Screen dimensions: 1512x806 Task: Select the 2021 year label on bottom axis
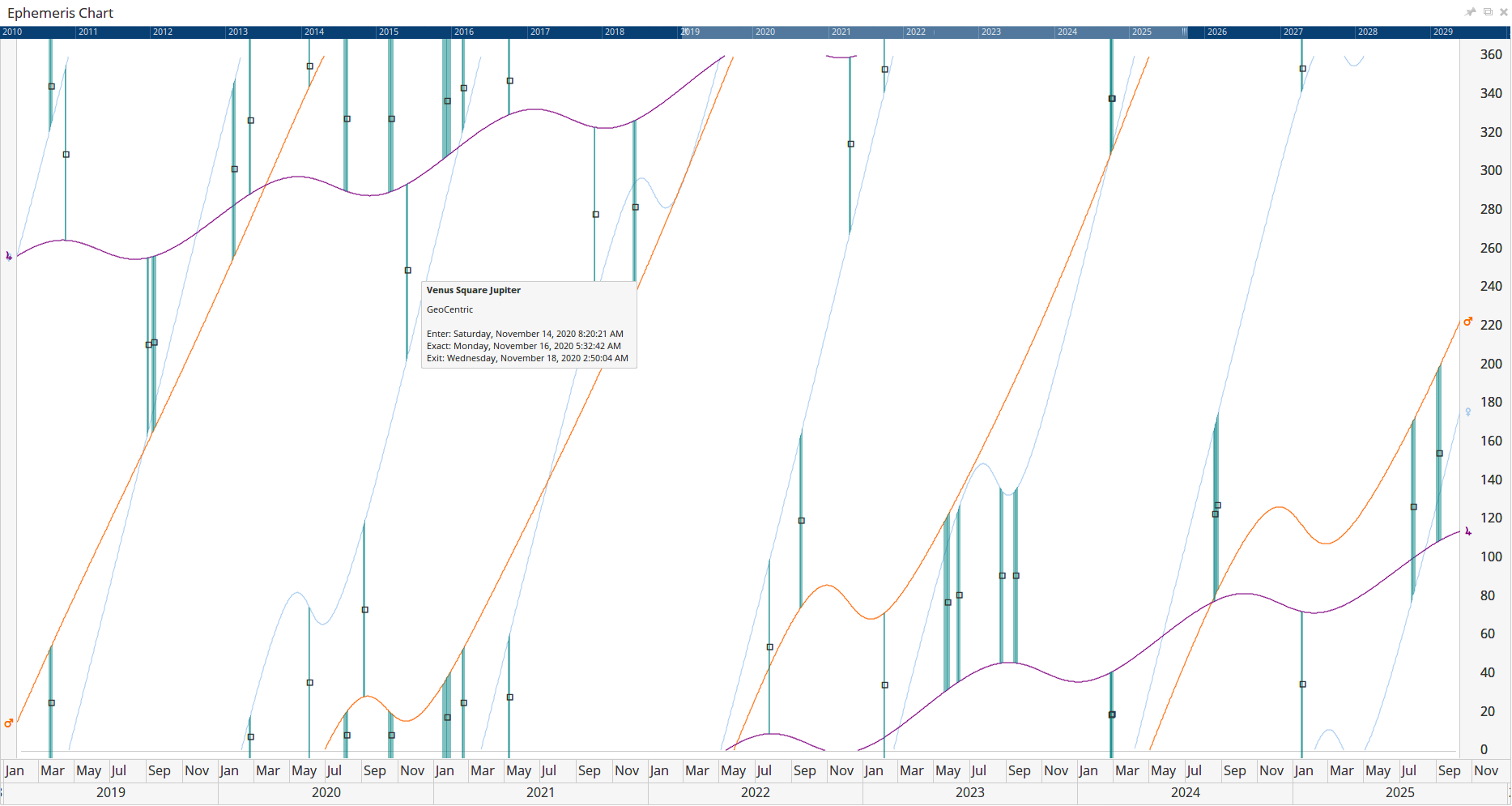[x=541, y=792]
